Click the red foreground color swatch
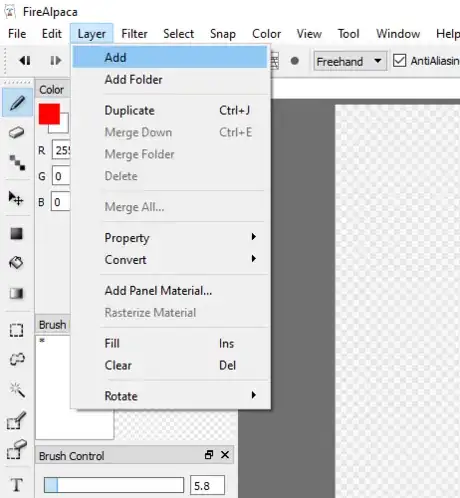The height and width of the screenshot is (498, 460). (x=49, y=114)
